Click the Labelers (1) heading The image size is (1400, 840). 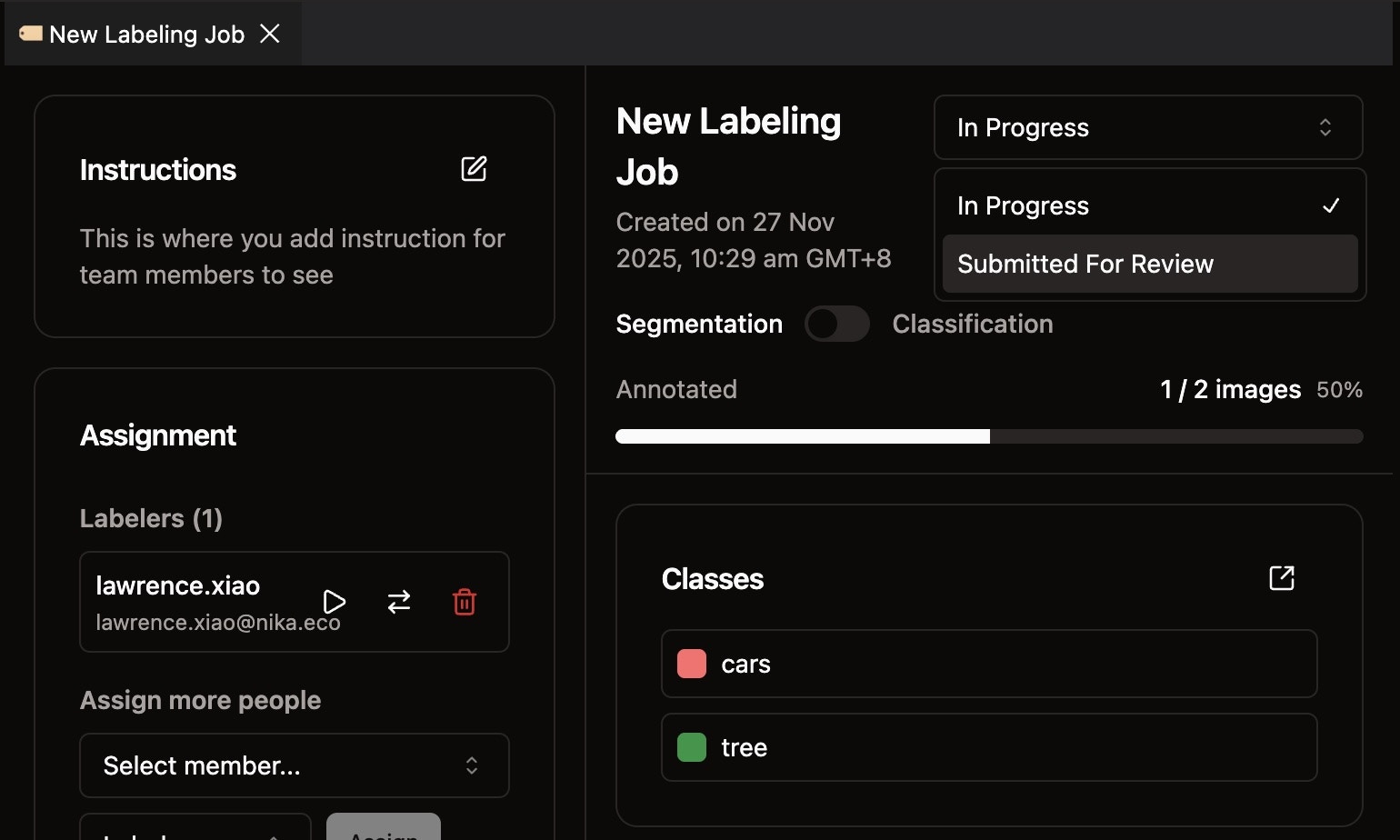click(151, 518)
